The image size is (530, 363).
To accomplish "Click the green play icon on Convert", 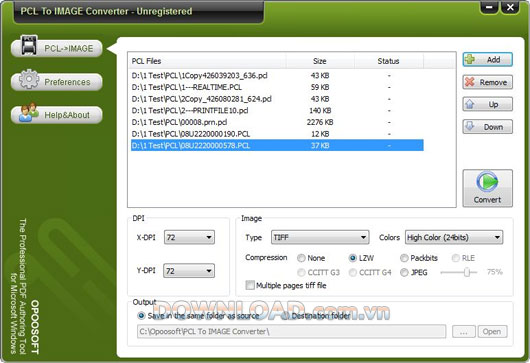I will pos(487,182).
